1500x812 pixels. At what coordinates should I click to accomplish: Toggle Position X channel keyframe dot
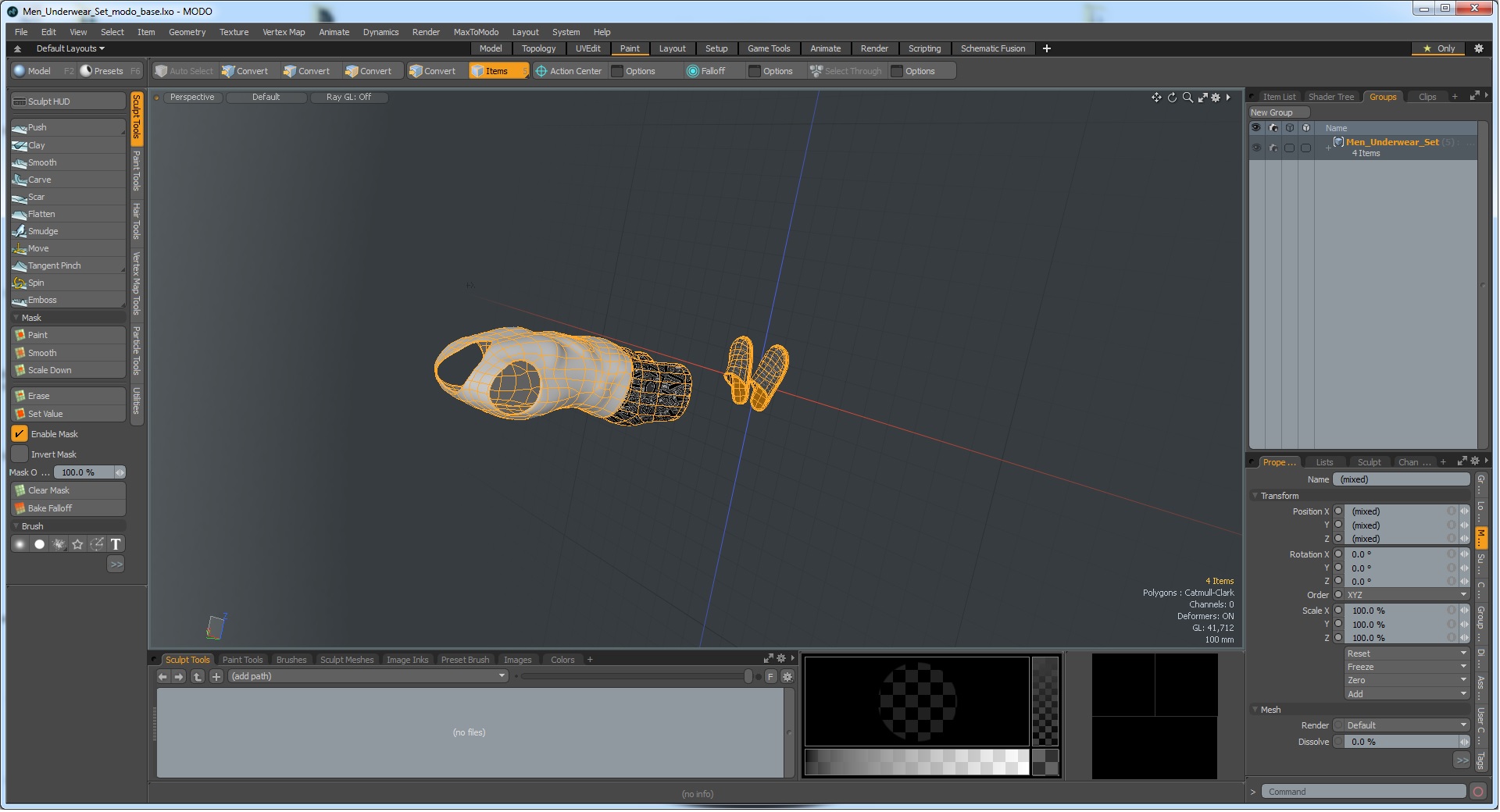1338,511
